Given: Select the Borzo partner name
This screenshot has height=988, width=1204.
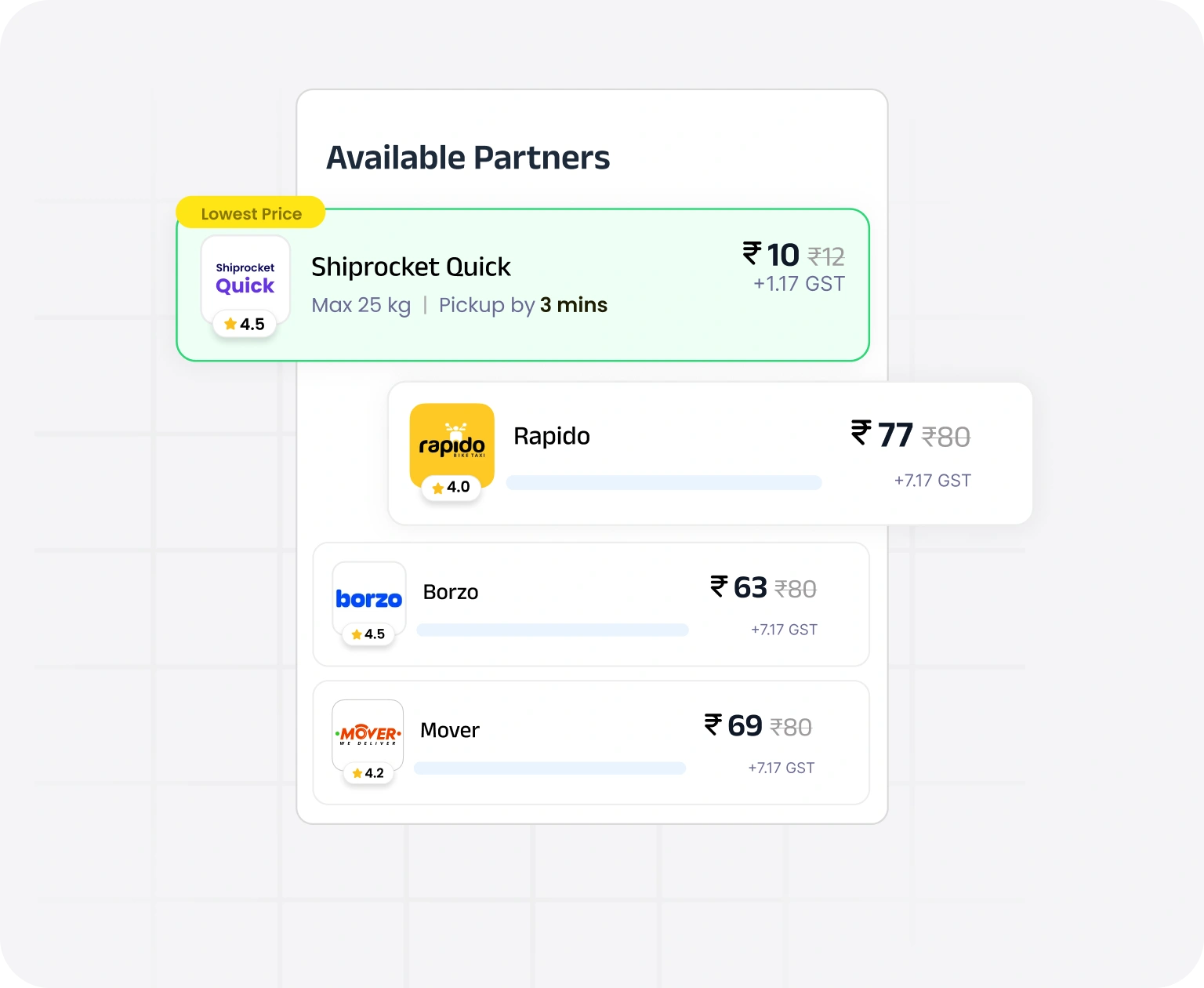Looking at the screenshot, I should pyautogui.click(x=450, y=592).
